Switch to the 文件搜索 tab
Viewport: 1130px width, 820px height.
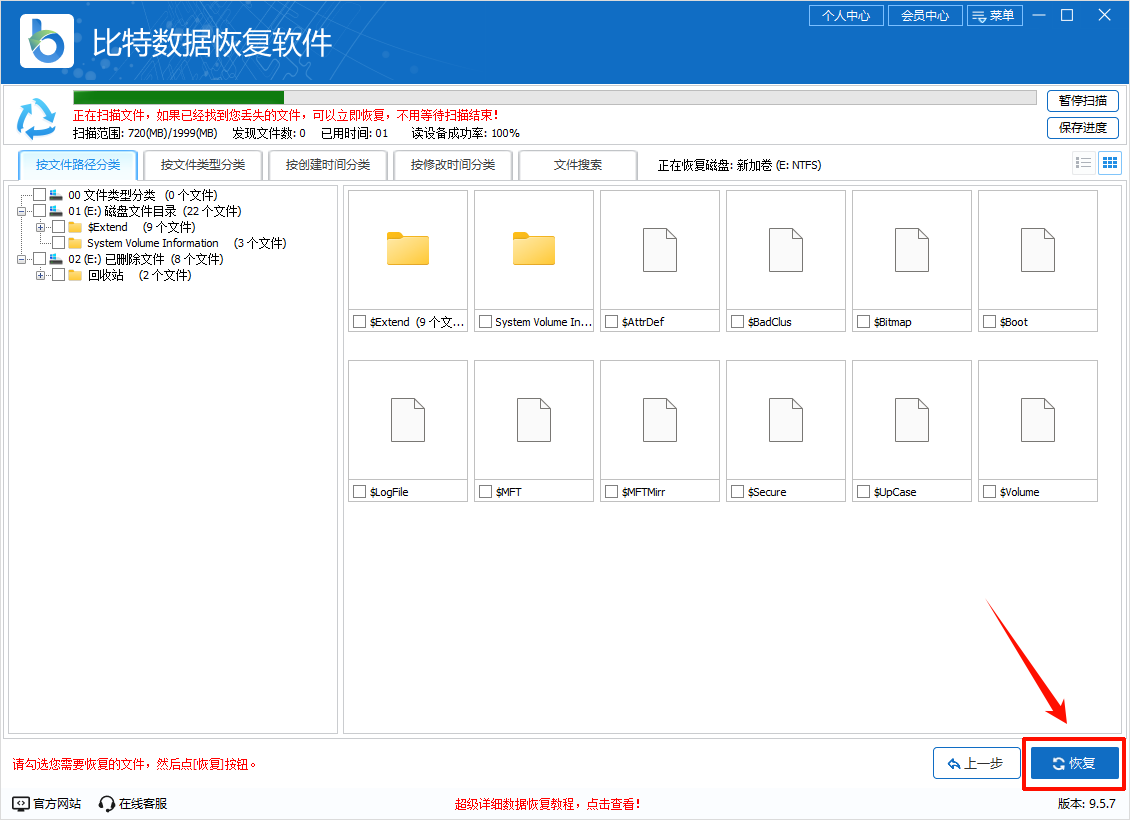577,164
